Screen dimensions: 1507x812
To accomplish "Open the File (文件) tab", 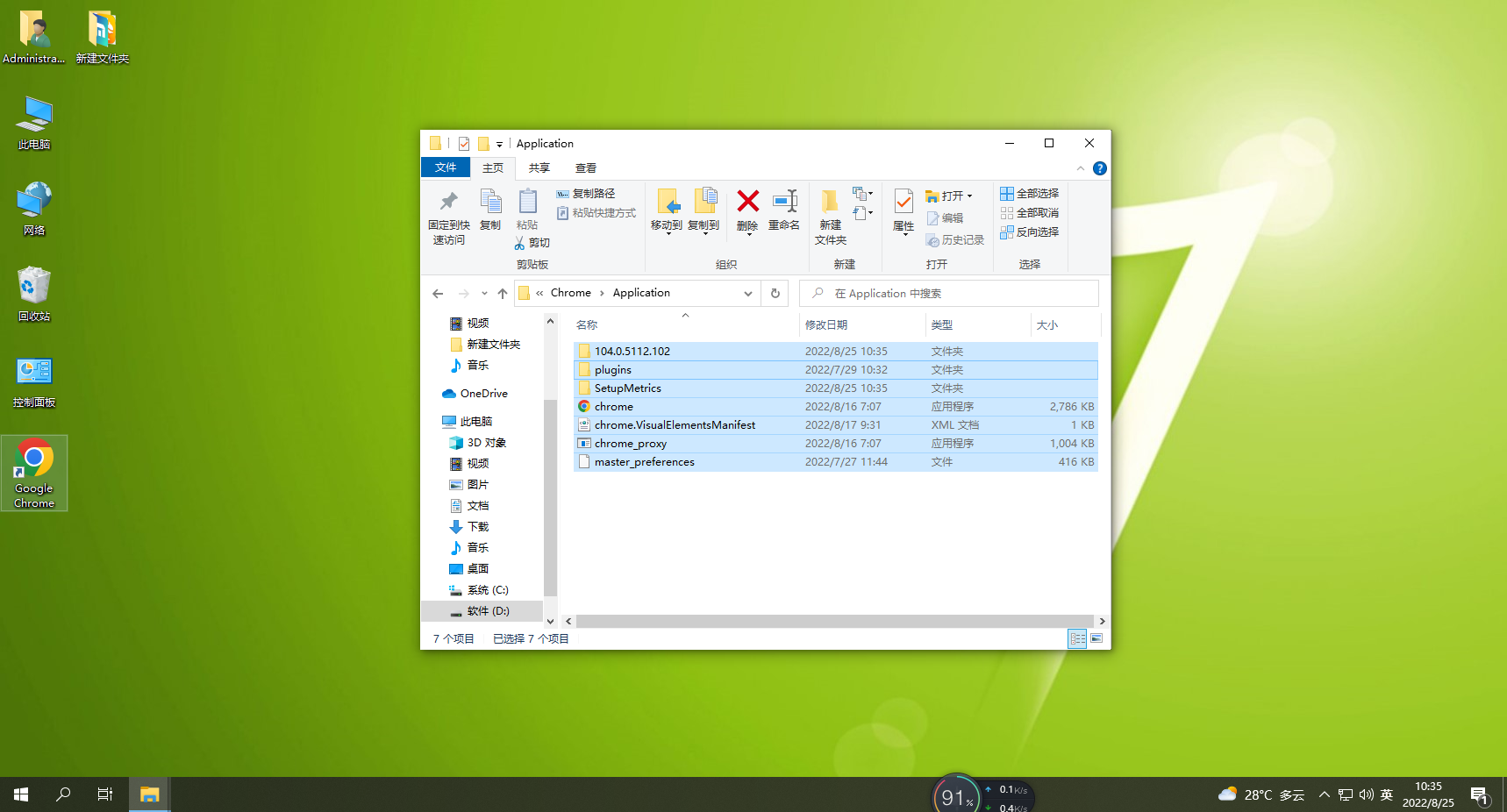I will pyautogui.click(x=446, y=167).
